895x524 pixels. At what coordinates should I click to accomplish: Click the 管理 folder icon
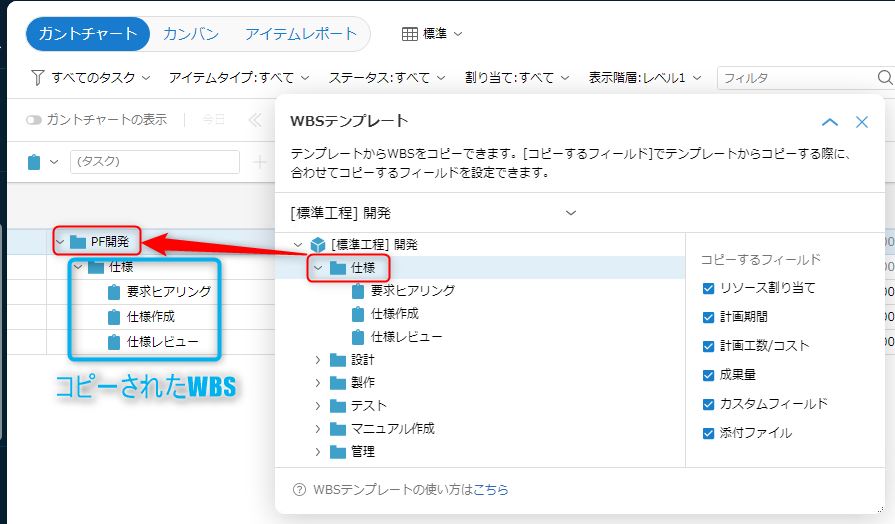(x=338, y=452)
